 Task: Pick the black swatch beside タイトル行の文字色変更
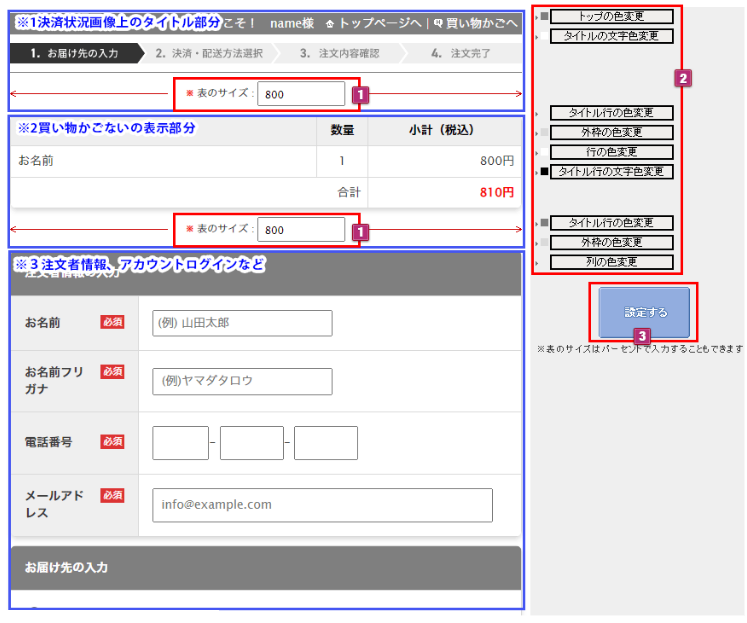544,172
